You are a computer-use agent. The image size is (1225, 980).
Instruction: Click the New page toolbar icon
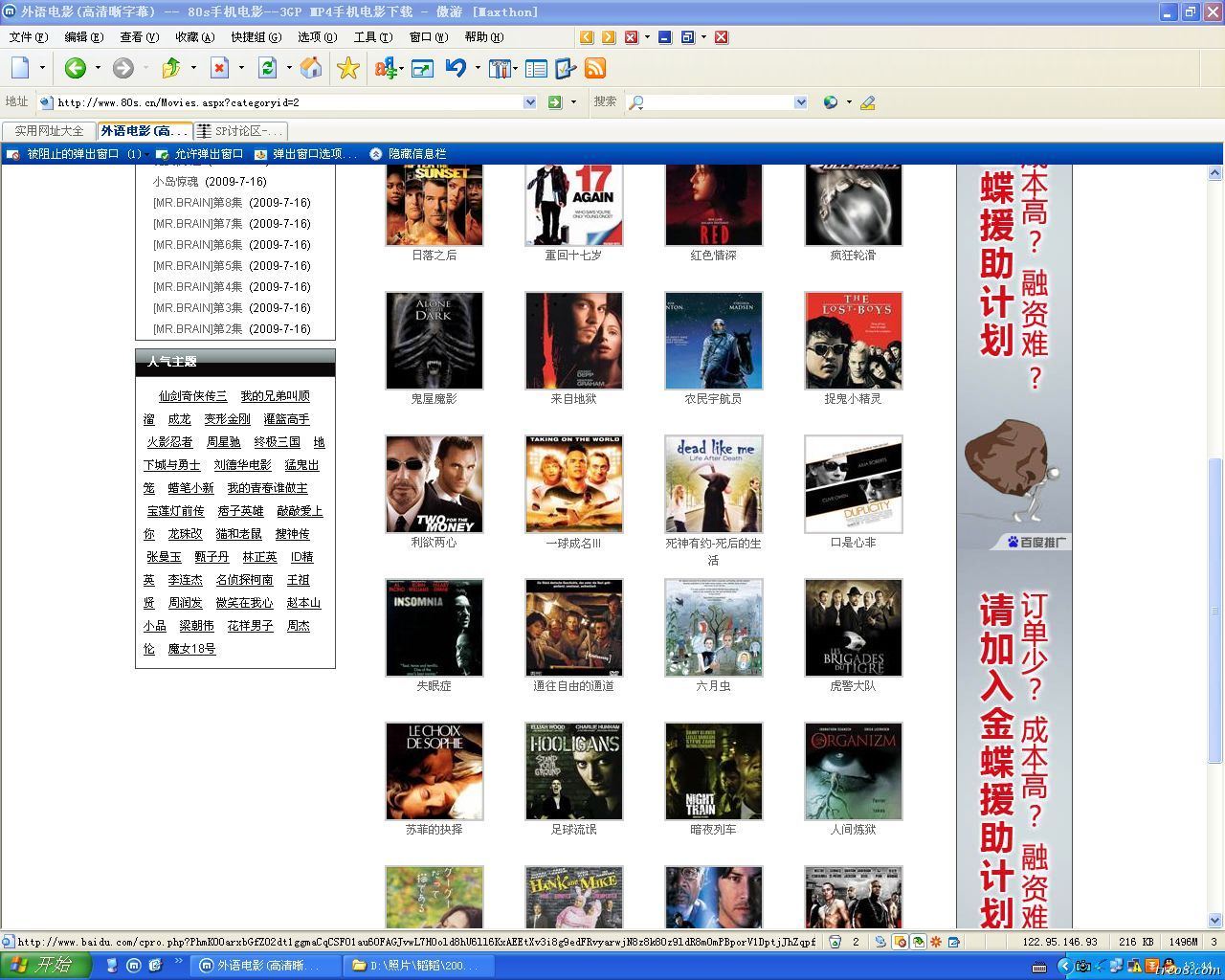pyautogui.click(x=20, y=68)
